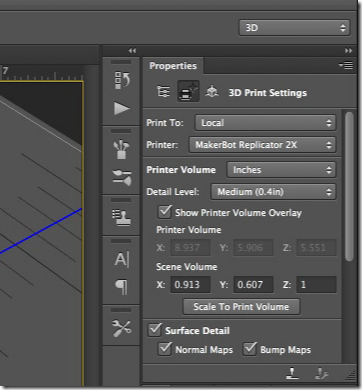Image resolution: width=362 pixels, height=390 pixels.
Task: Select the 3D Print Settings icon
Action: click(188, 92)
